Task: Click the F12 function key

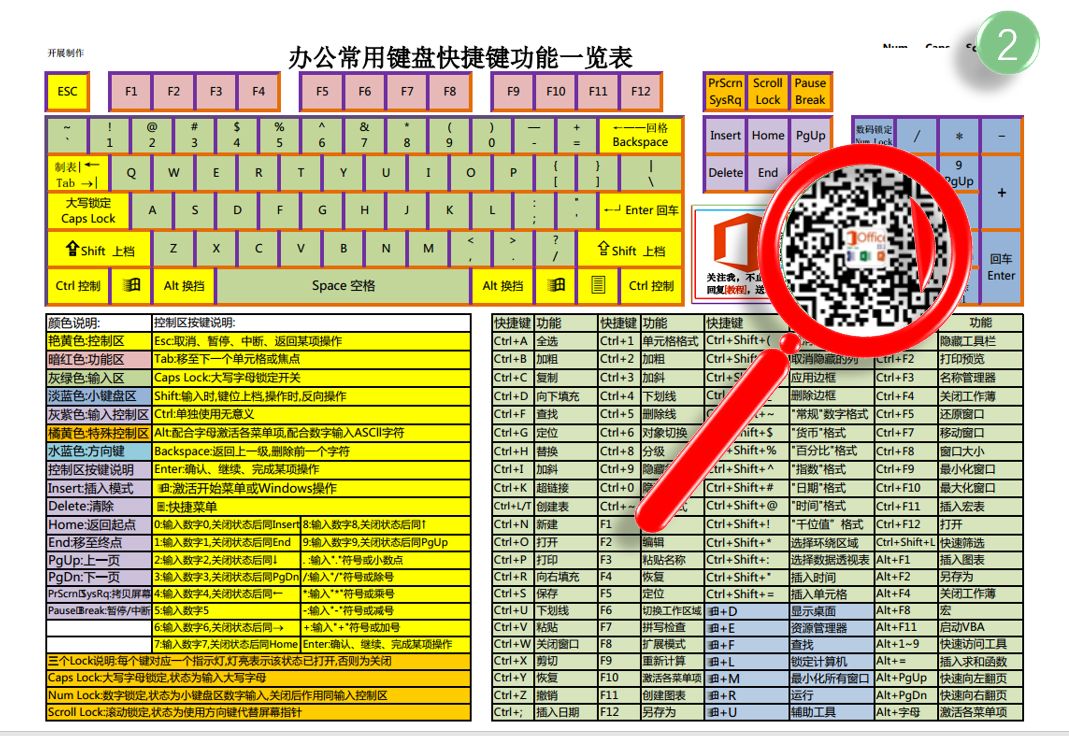Action: pos(641,91)
